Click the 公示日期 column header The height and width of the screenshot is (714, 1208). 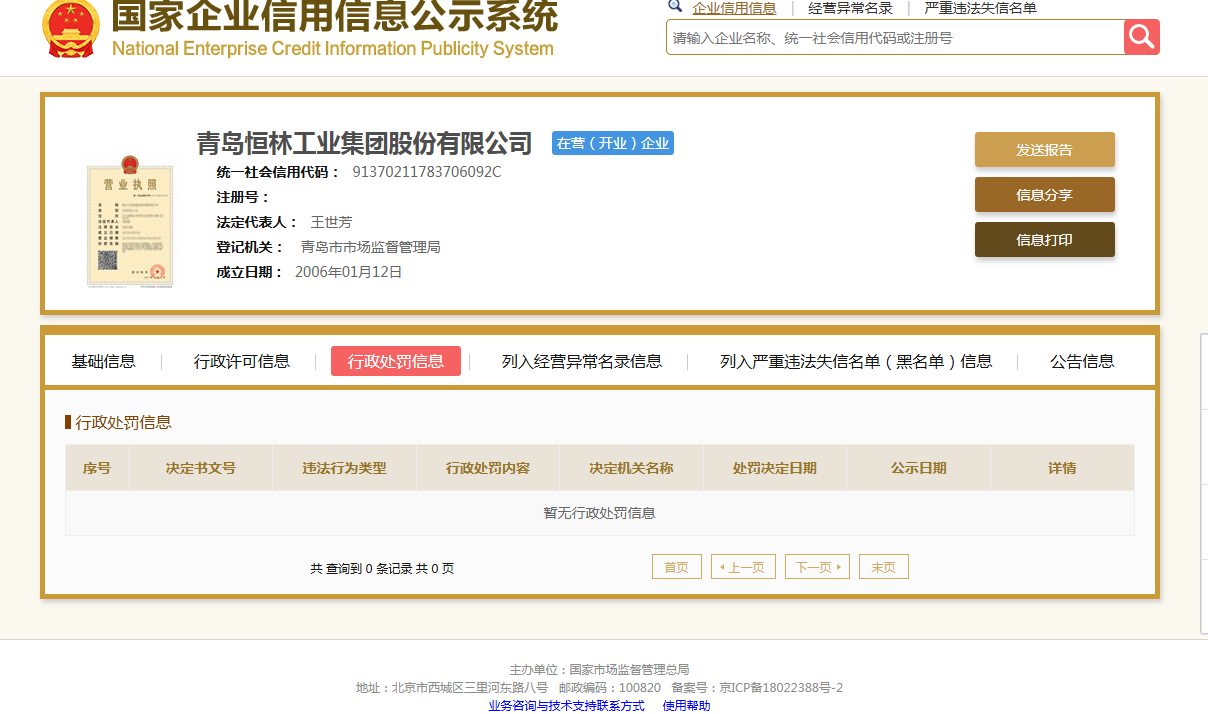coord(918,468)
